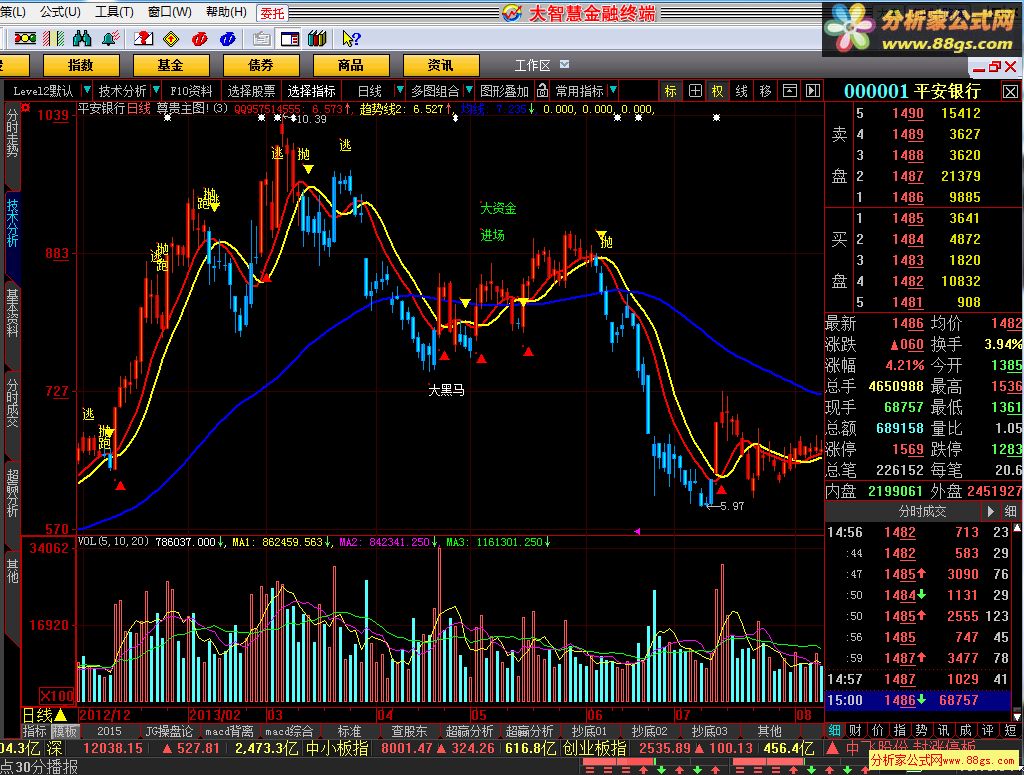Click the 指数 category button

tap(81, 65)
